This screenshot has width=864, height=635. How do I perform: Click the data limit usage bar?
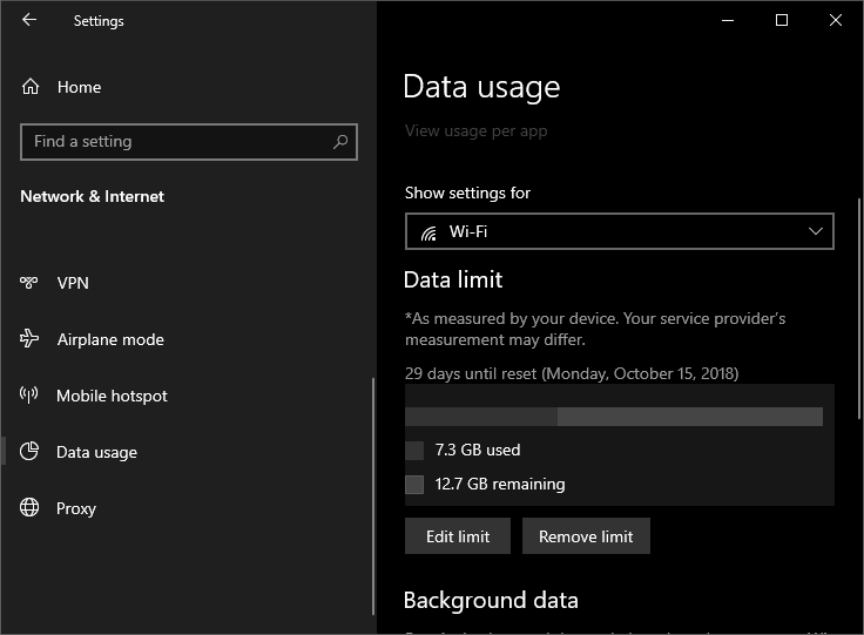point(613,417)
